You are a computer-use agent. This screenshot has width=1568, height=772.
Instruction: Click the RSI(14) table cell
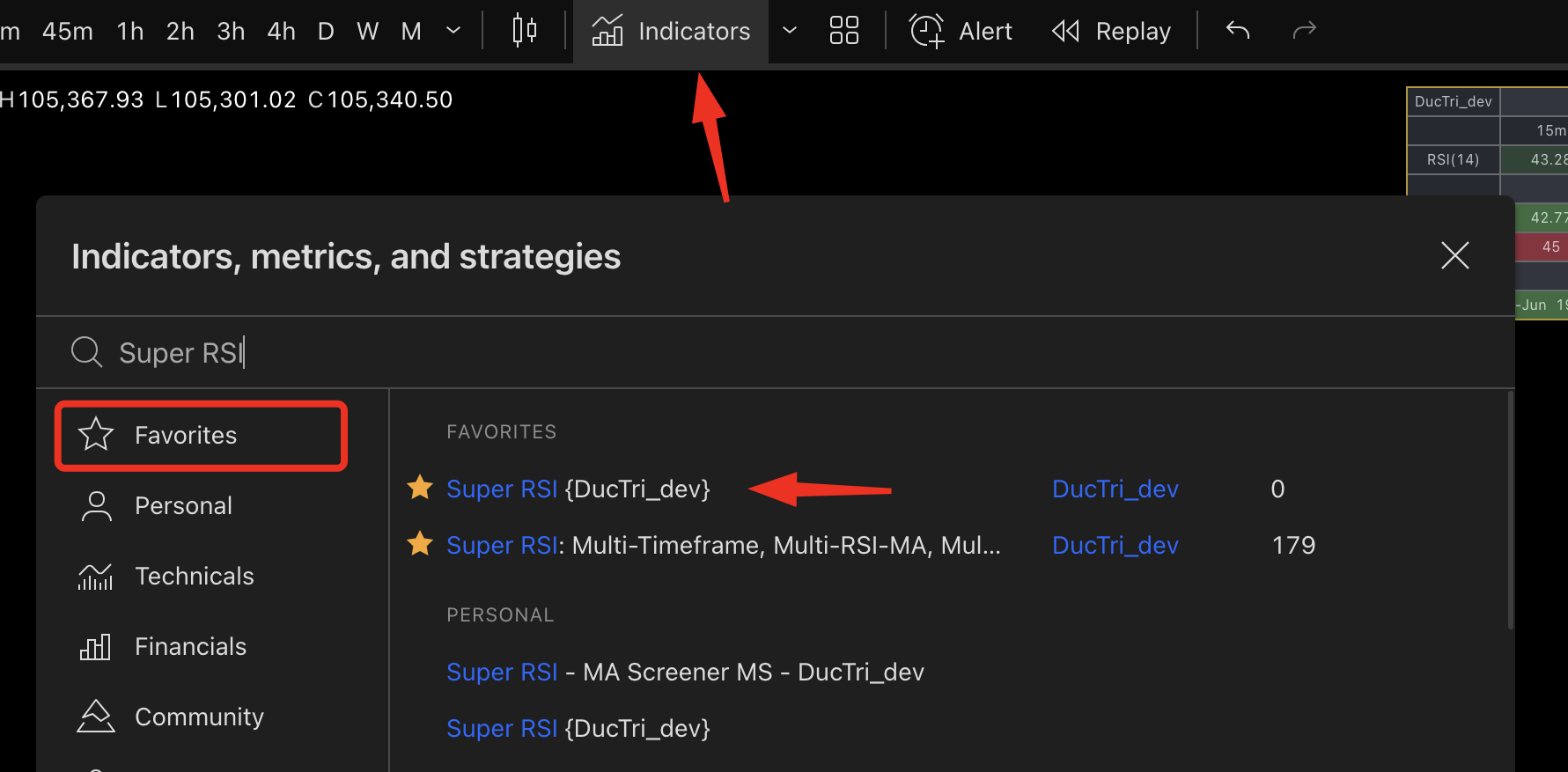(1453, 159)
